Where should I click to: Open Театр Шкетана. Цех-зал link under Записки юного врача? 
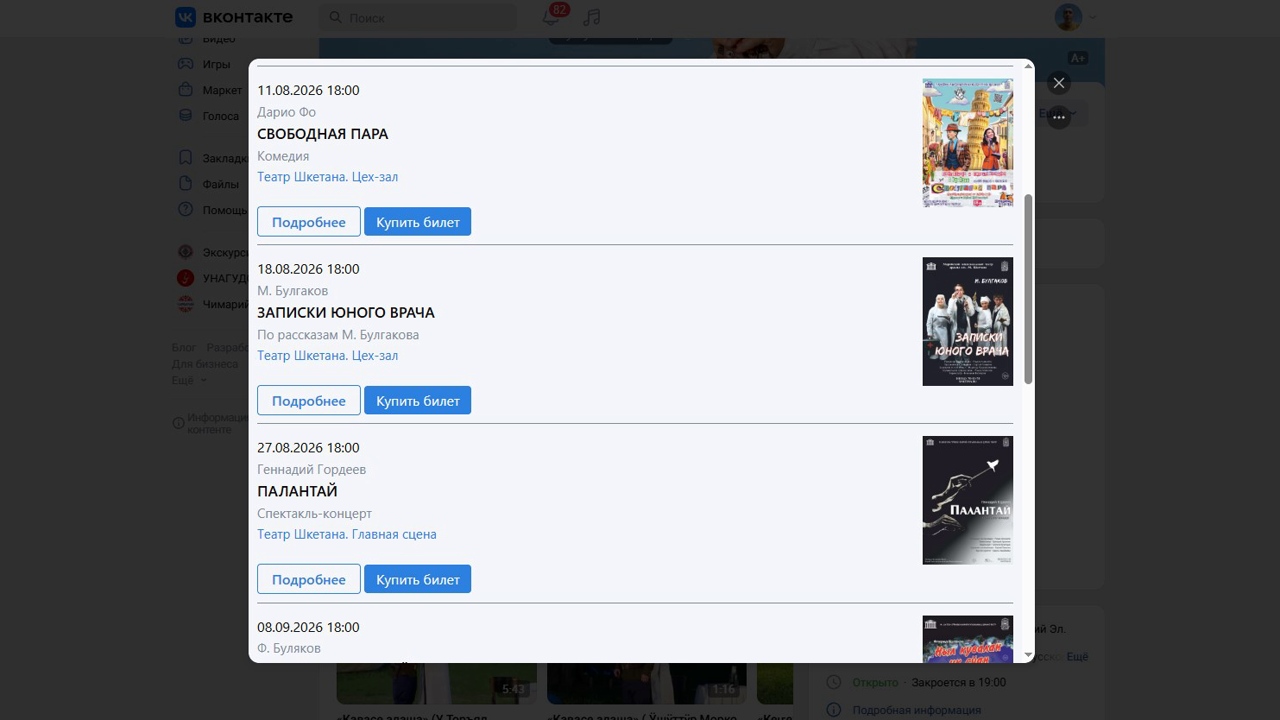pos(328,356)
